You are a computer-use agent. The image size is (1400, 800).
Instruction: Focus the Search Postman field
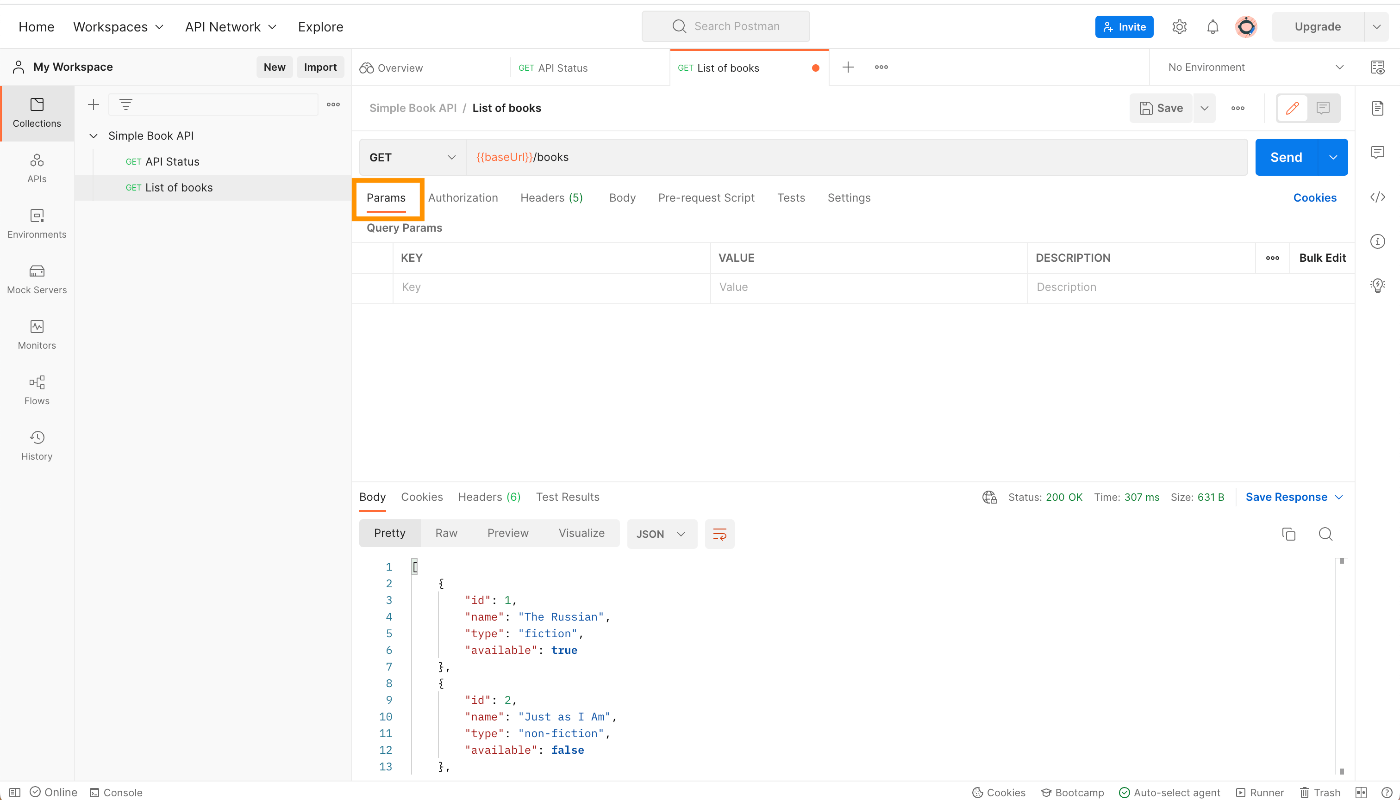[x=726, y=27]
